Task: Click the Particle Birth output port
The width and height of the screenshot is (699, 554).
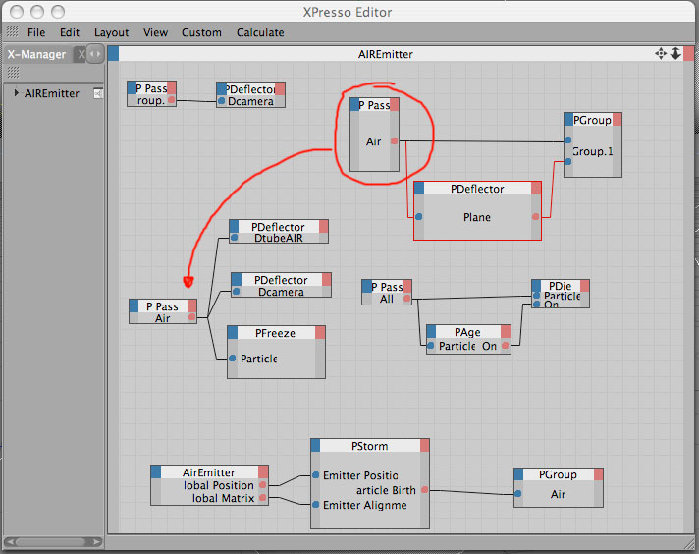Action: coord(424,490)
